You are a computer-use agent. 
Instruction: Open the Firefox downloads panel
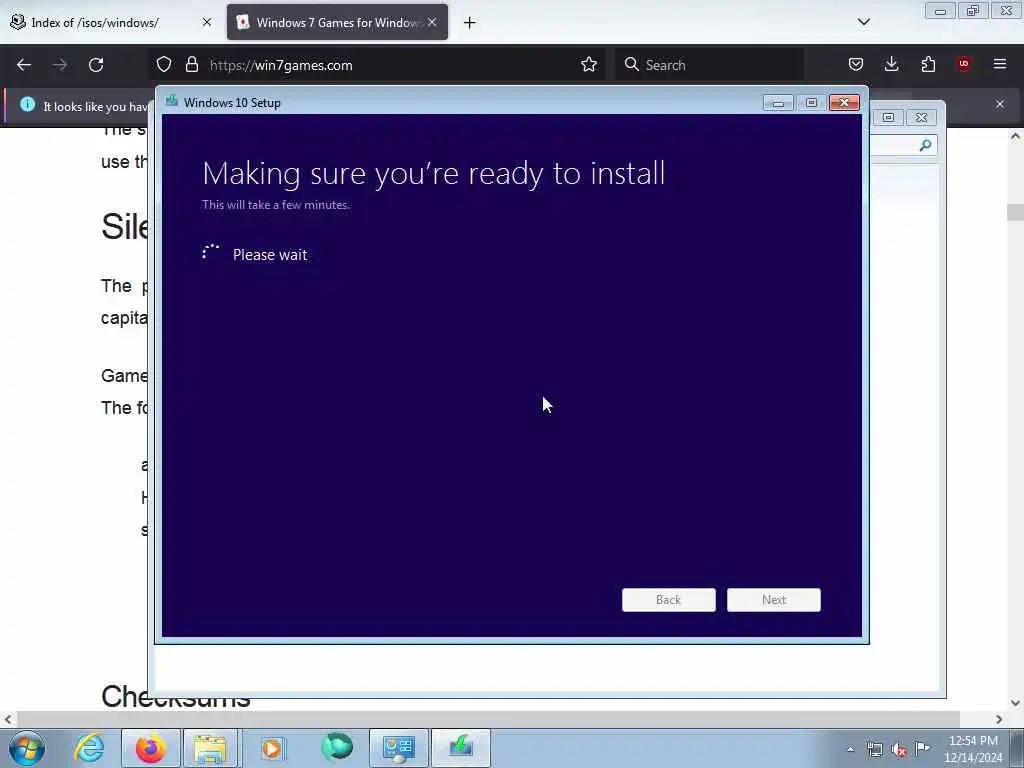point(891,65)
